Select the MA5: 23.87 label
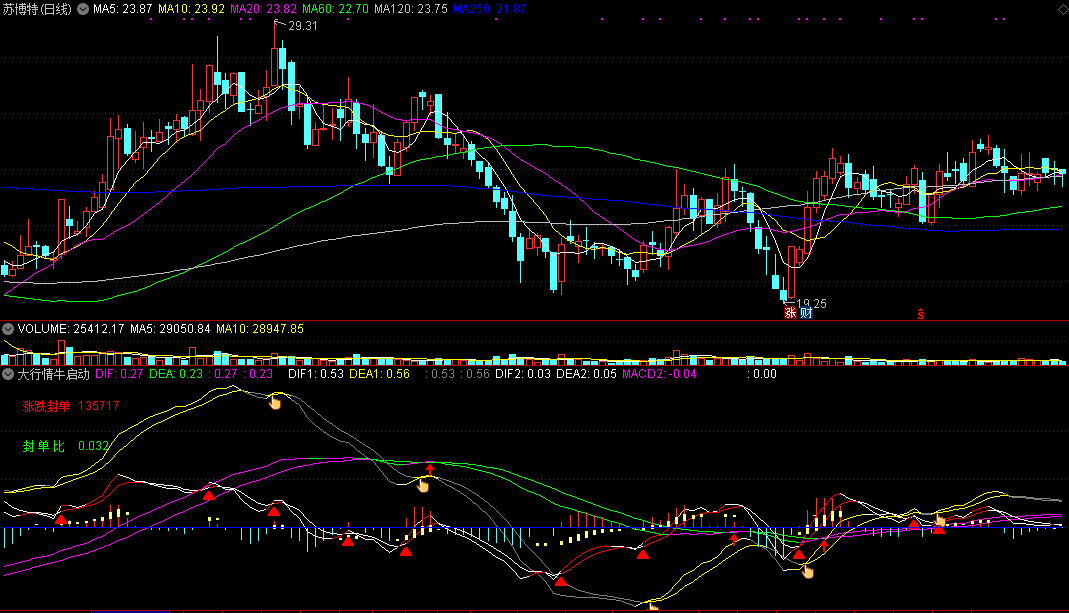The width and height of the screenshot is (1069, 613). tap(123, 9)
